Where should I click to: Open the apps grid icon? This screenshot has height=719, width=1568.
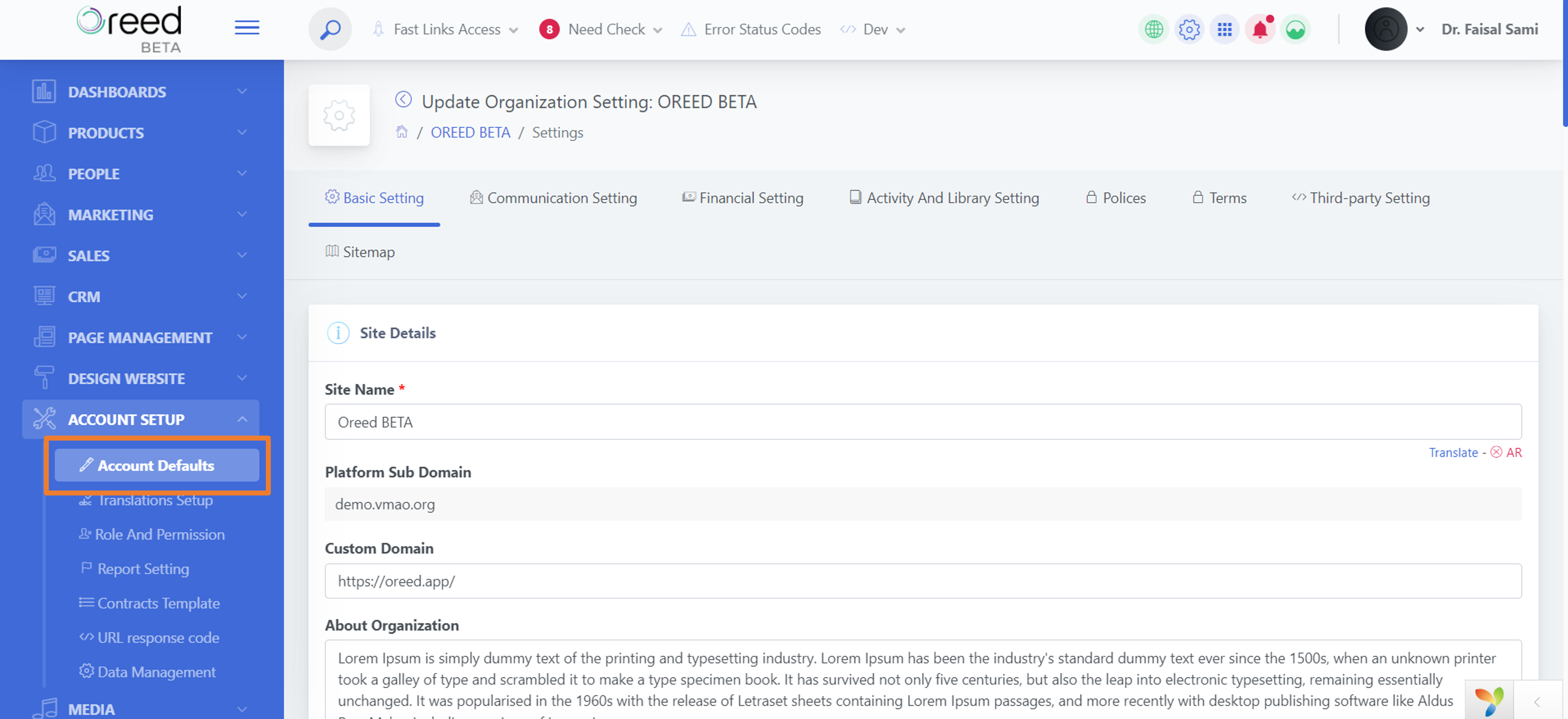(1224, 29)
